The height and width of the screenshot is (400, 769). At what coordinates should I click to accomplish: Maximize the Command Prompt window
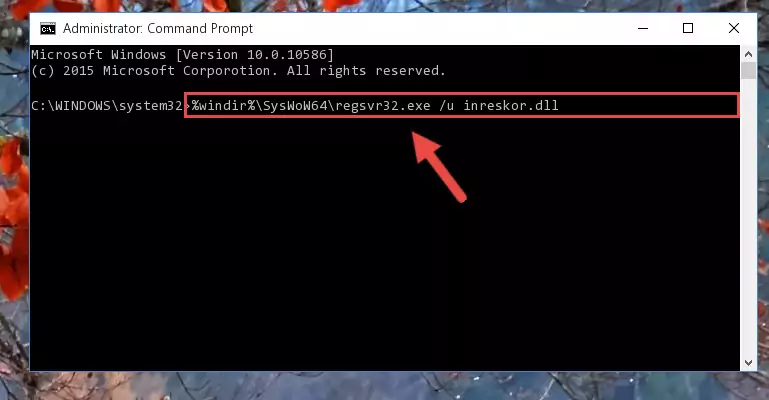click(688, 28)
